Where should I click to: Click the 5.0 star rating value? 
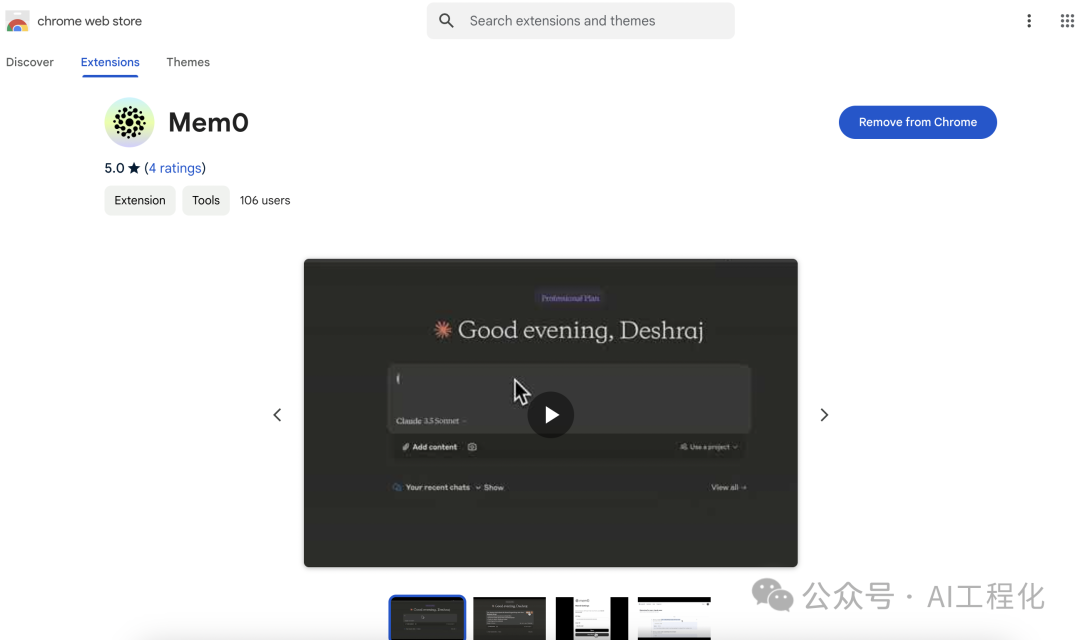click(114, 168)
